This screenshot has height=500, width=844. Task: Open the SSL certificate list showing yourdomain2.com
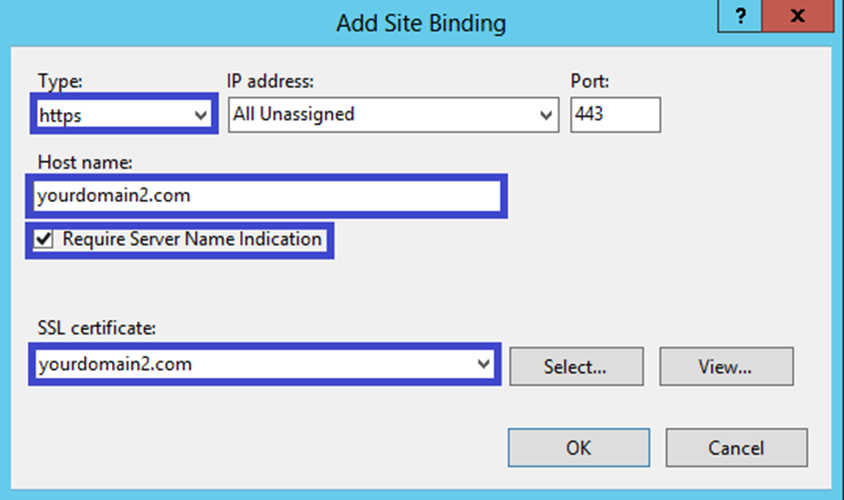pyautogui.click(x=250, y=365)
